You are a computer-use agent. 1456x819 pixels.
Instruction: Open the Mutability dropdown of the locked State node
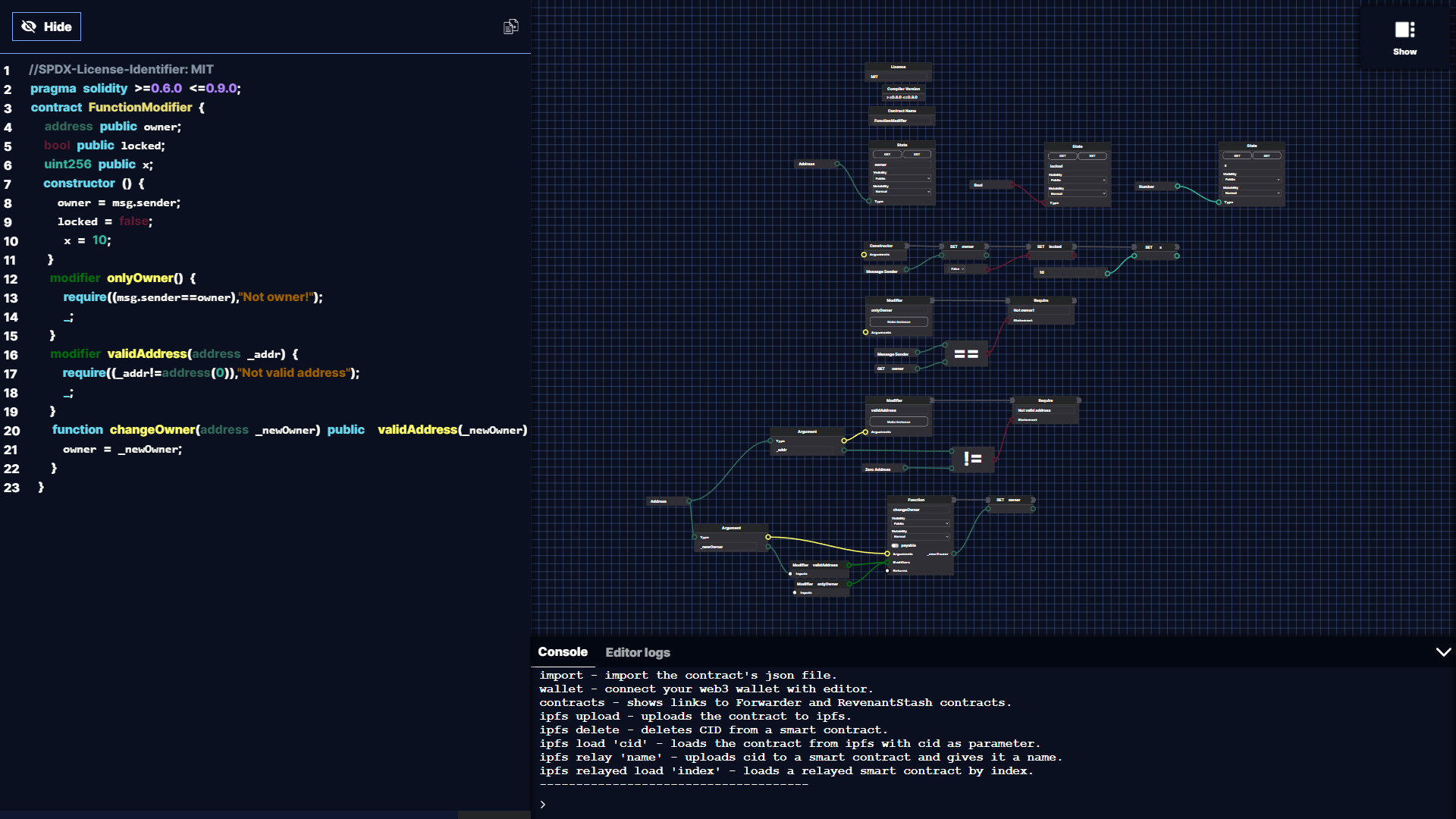(1077, 193)
